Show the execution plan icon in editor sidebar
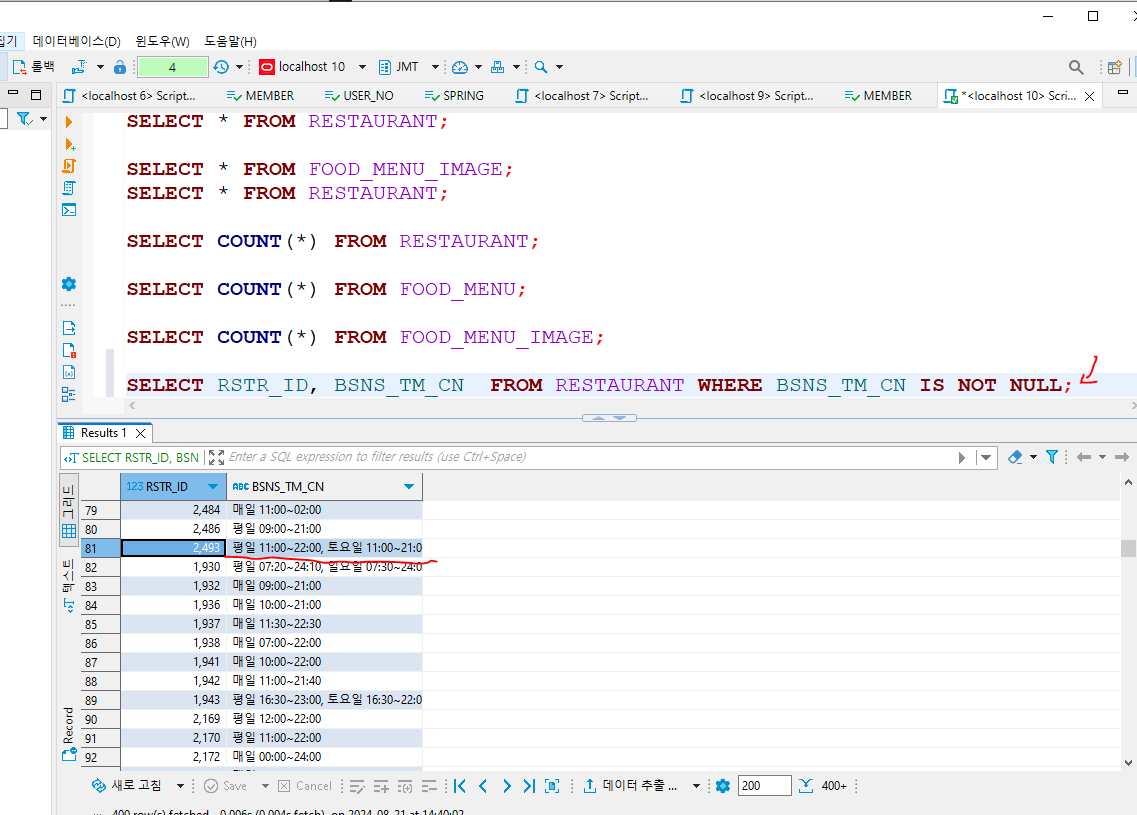 69,188
